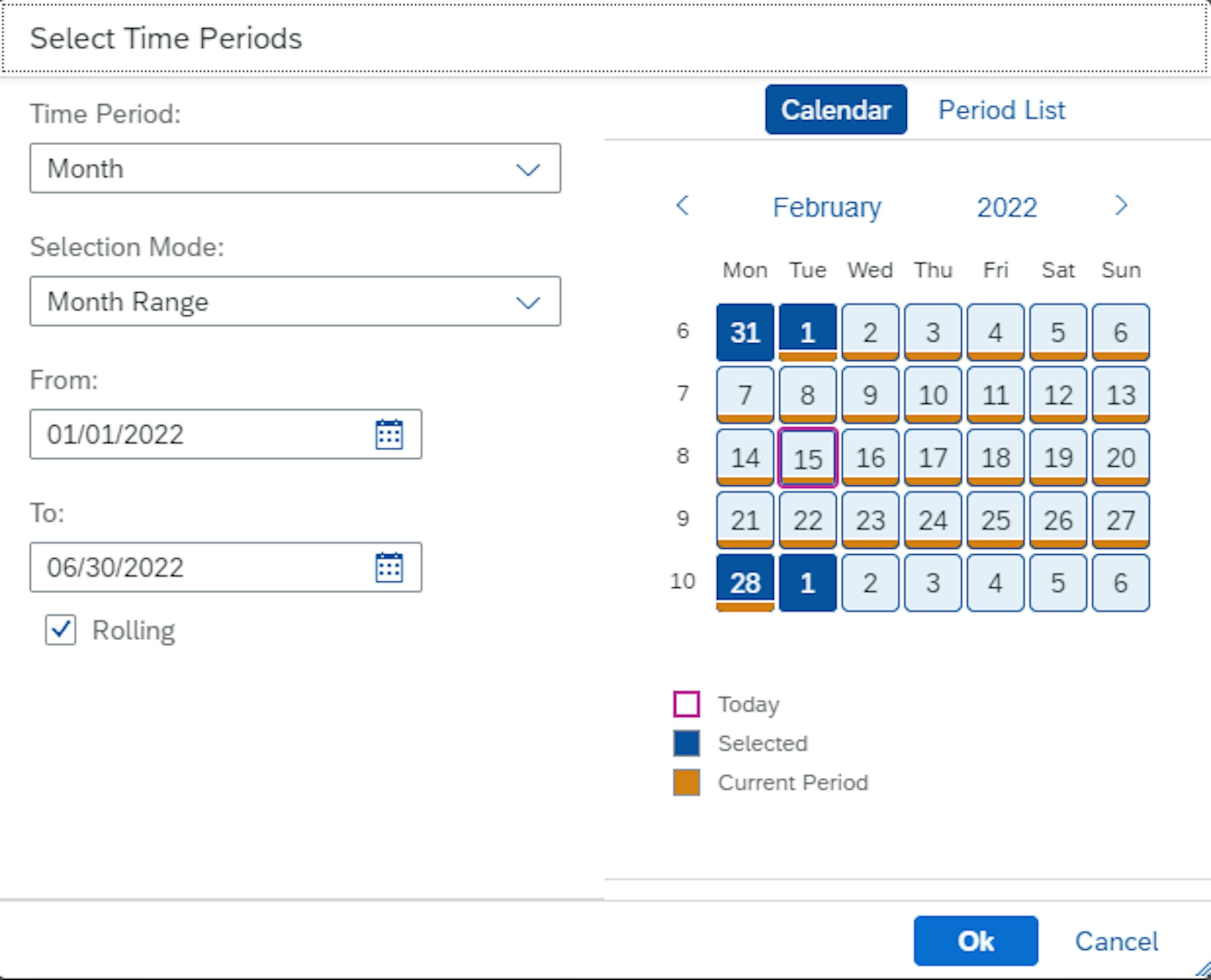Viewport: 1211px width, 980px height.
Task: Switch to the Period List tab
Action: [x=1001, y=110]
